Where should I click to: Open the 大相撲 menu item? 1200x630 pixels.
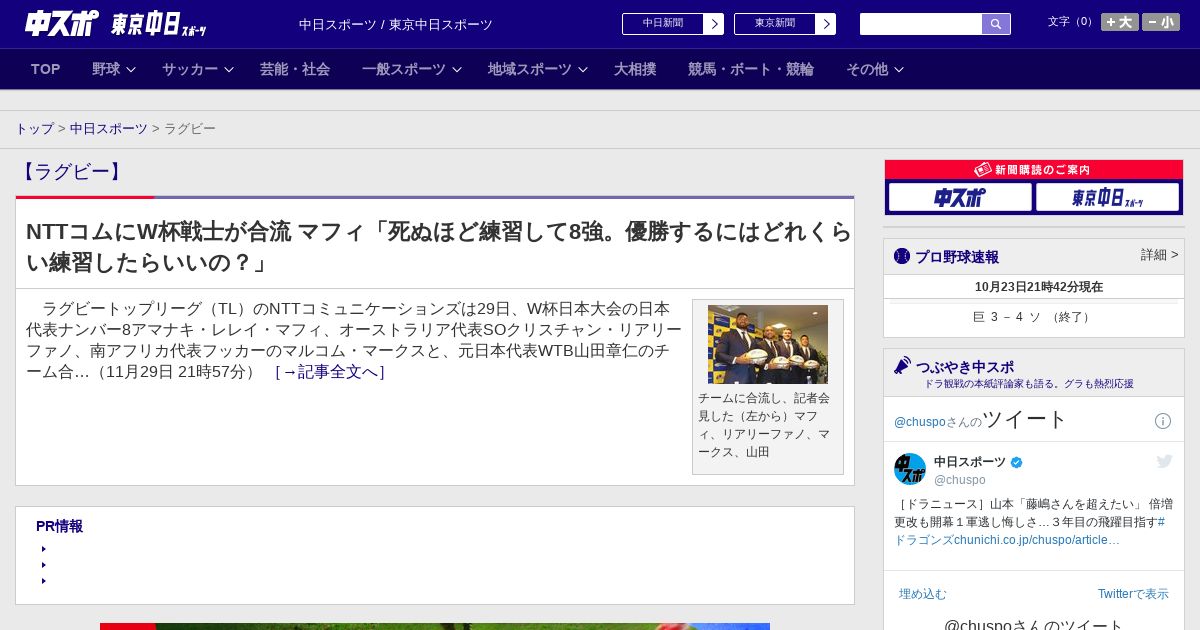[635, 69]
